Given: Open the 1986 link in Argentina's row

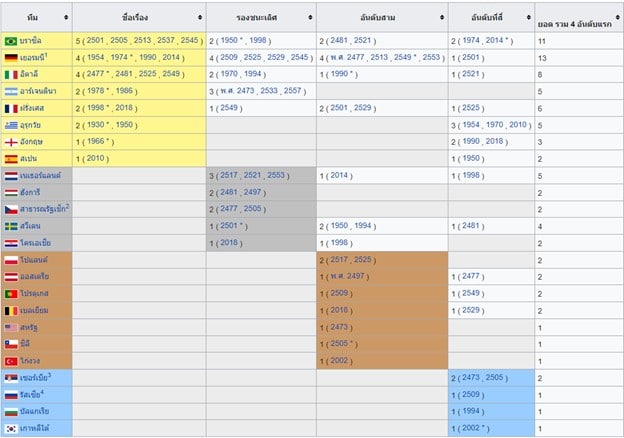Looking at the screenshot, I should (124, 91).
